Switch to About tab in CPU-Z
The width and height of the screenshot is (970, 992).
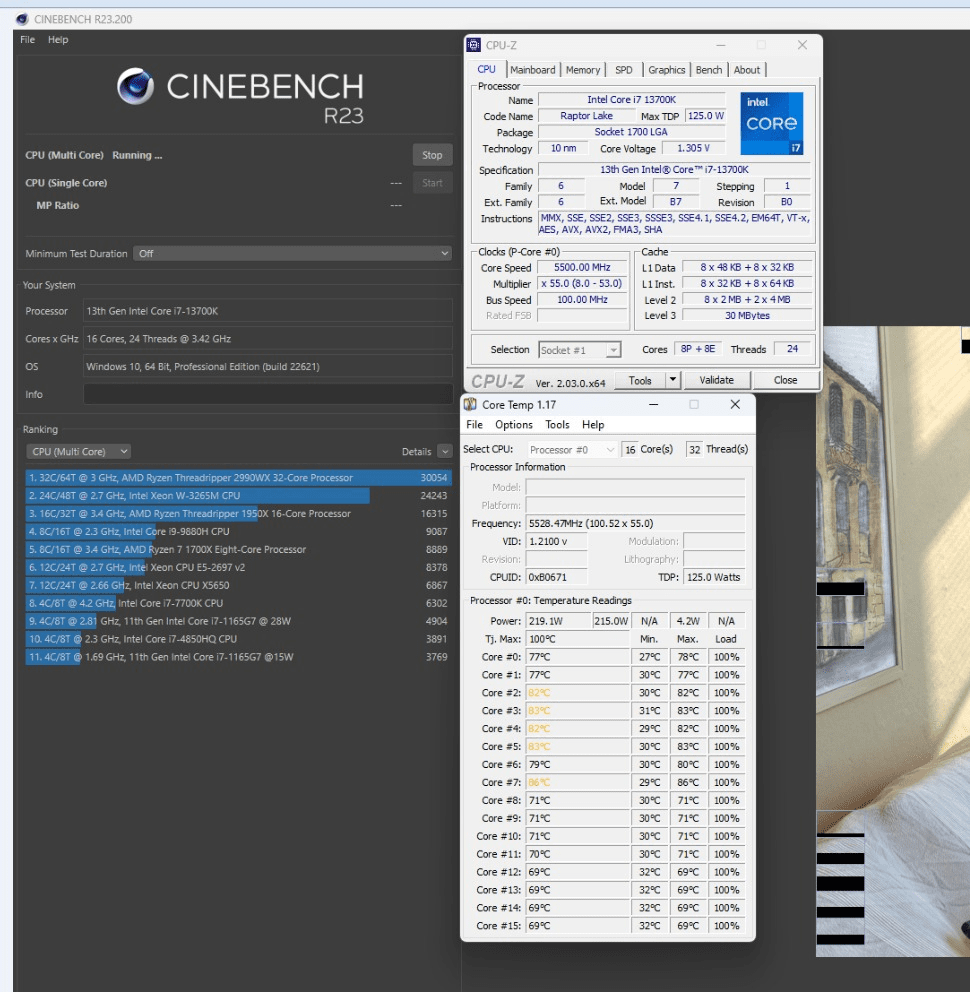click(747, 70)
